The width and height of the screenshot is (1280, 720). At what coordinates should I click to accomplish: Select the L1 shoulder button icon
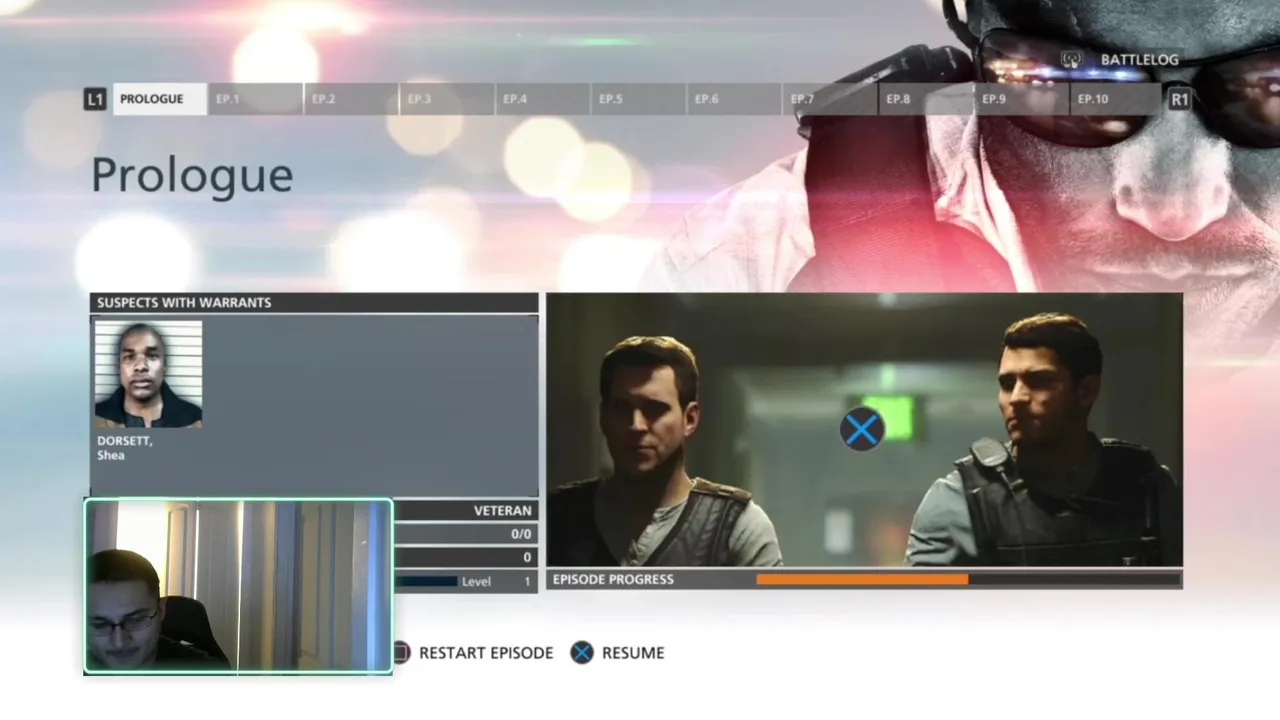click(x=95, y=99)
